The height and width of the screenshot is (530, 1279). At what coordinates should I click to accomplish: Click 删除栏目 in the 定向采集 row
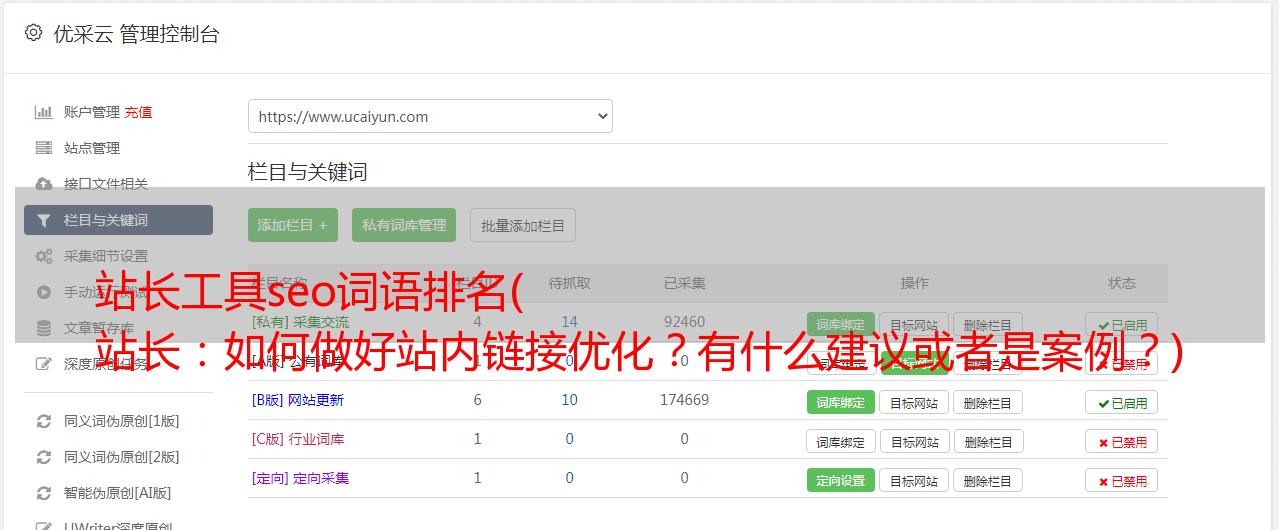pyautogui.click(x=988, y=480)
